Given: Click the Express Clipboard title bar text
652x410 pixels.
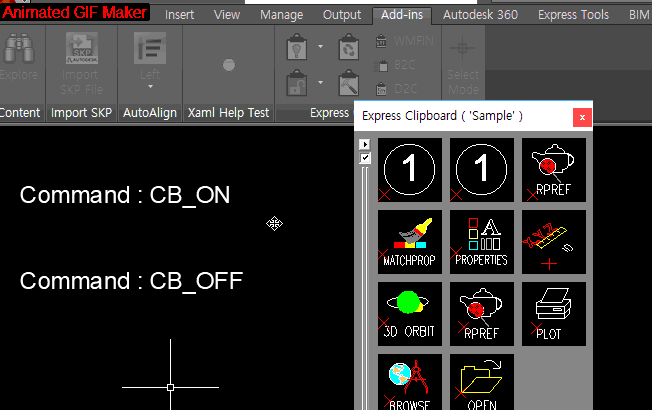Looking at the screenshot, I should pyautogui.click(x=442, y=116).
